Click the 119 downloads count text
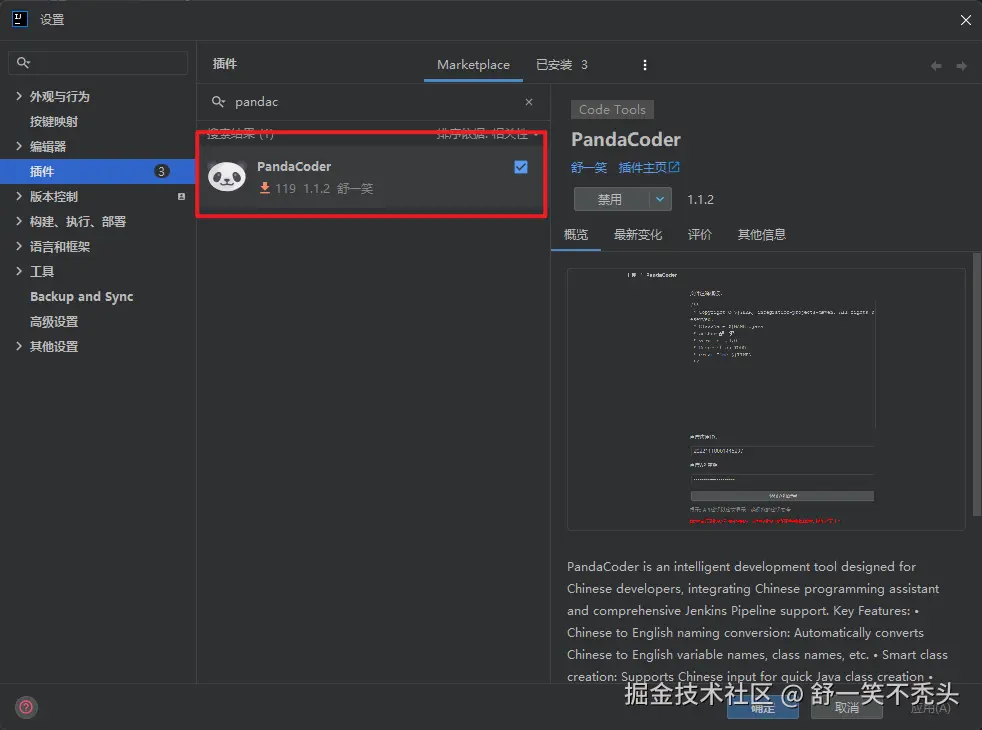The height and width of the screenshot is (730, 982). (x=286, y=188)
